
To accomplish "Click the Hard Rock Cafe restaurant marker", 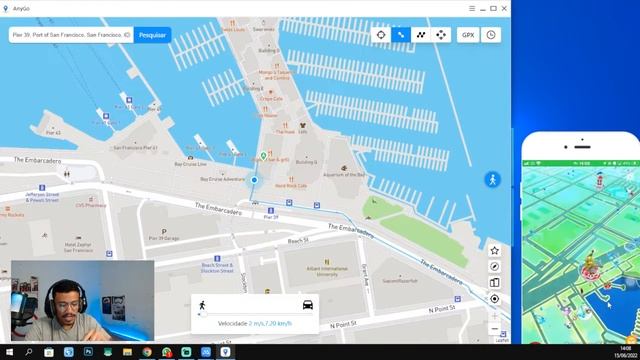I will tap(291, 179).
